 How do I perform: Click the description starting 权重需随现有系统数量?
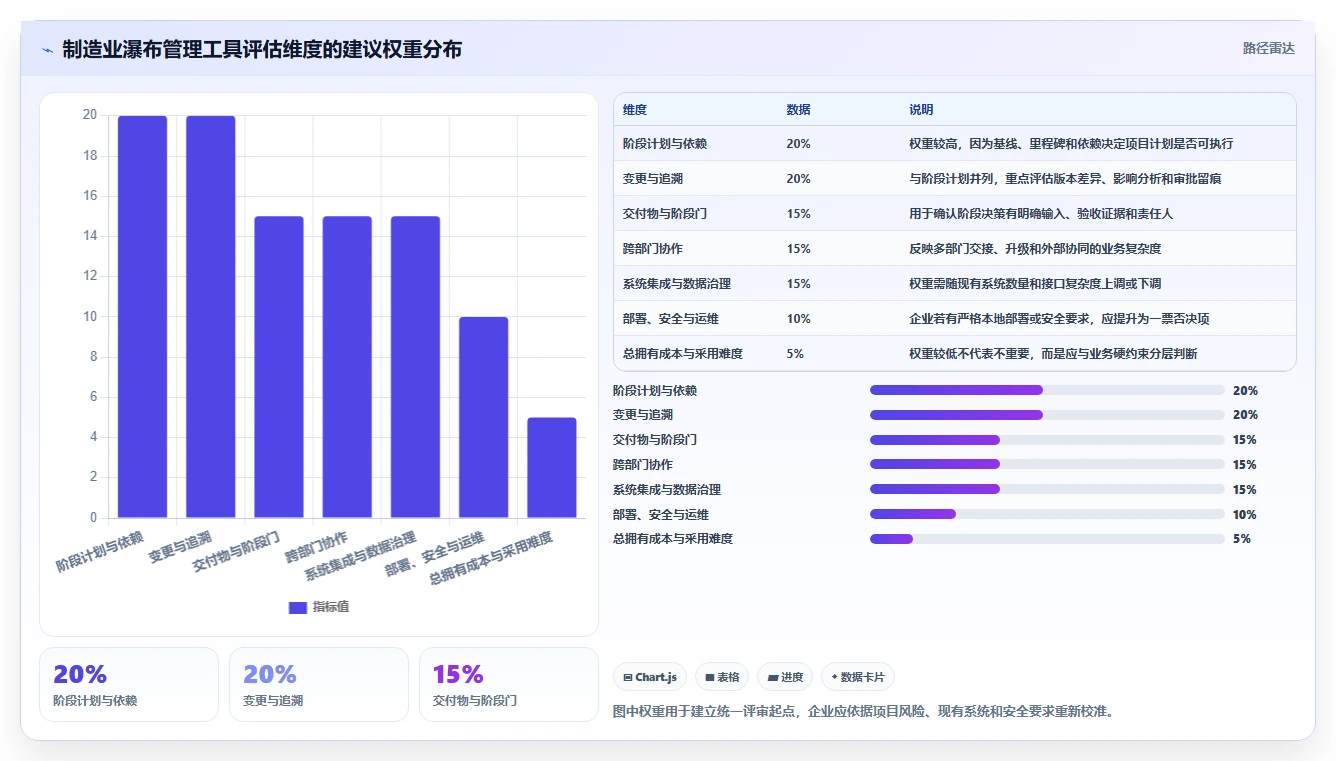coord(1035,284)
